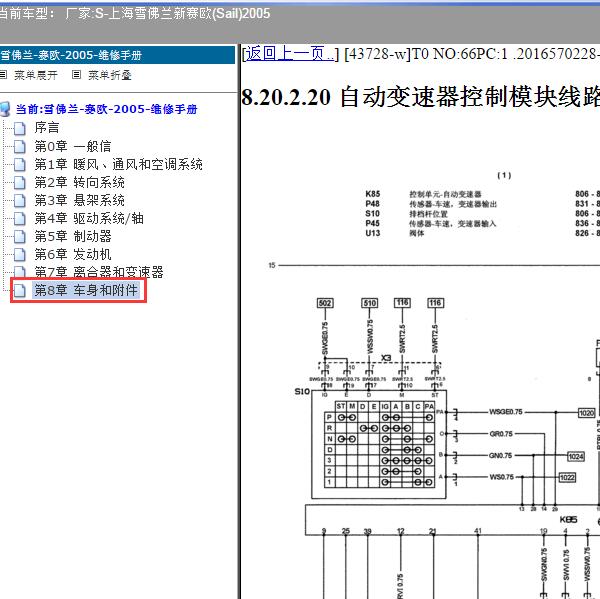Click the page icon beside 第0章
The image size is (600, 599).
coord(20,147)
